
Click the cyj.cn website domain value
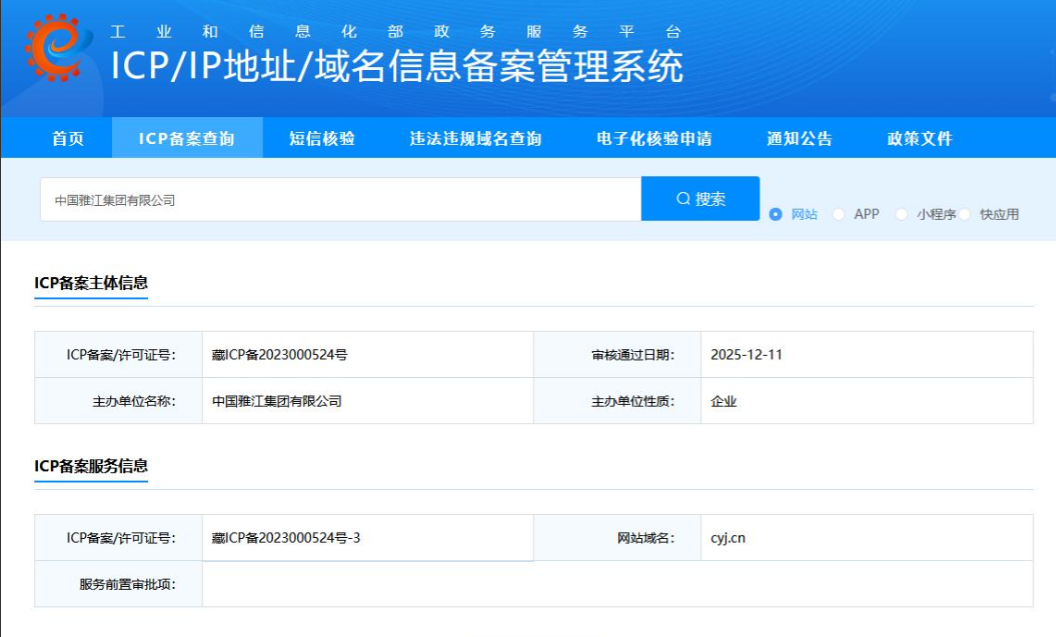tap(728, 538)
